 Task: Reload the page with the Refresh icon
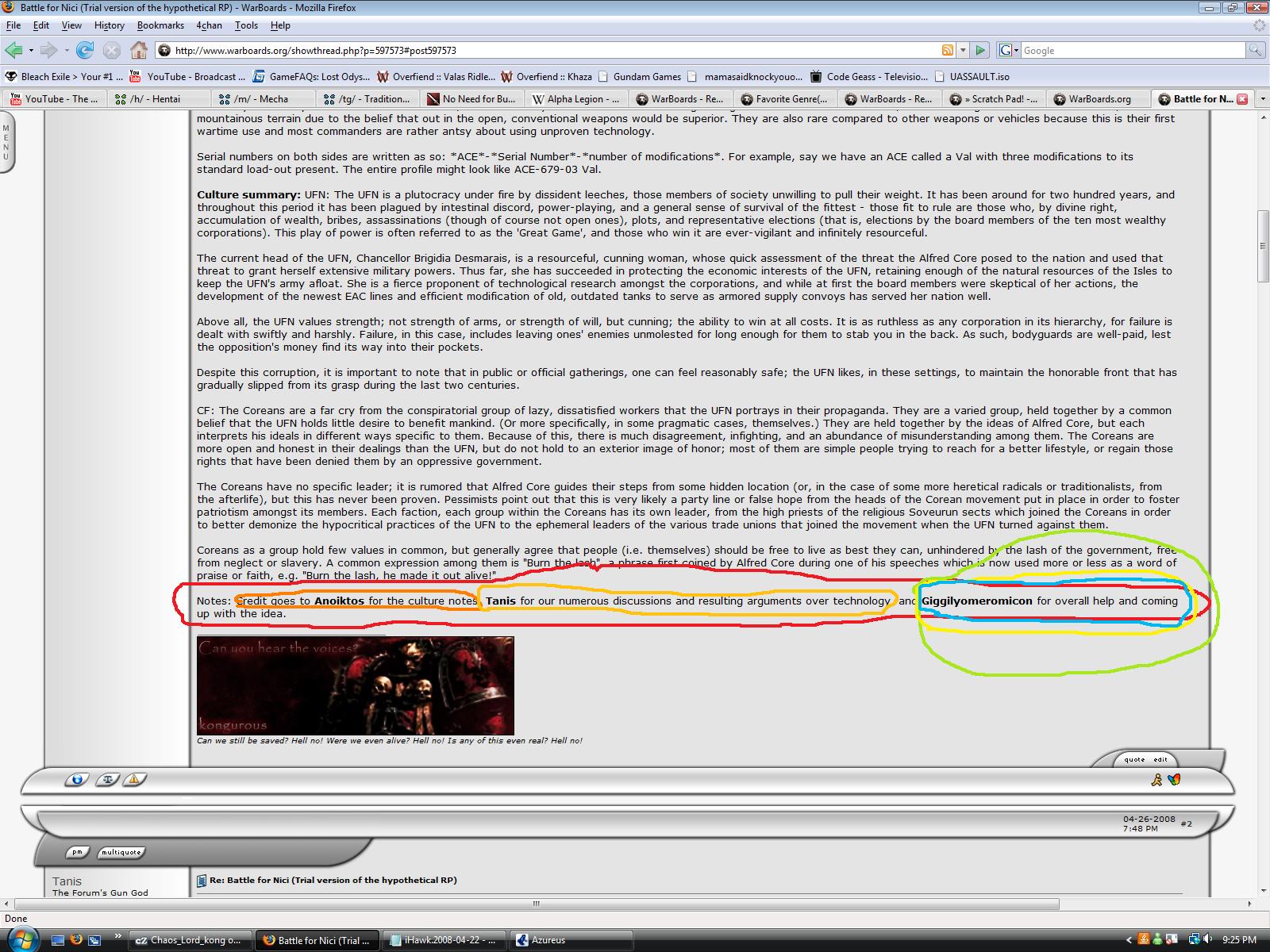(85, 50)
